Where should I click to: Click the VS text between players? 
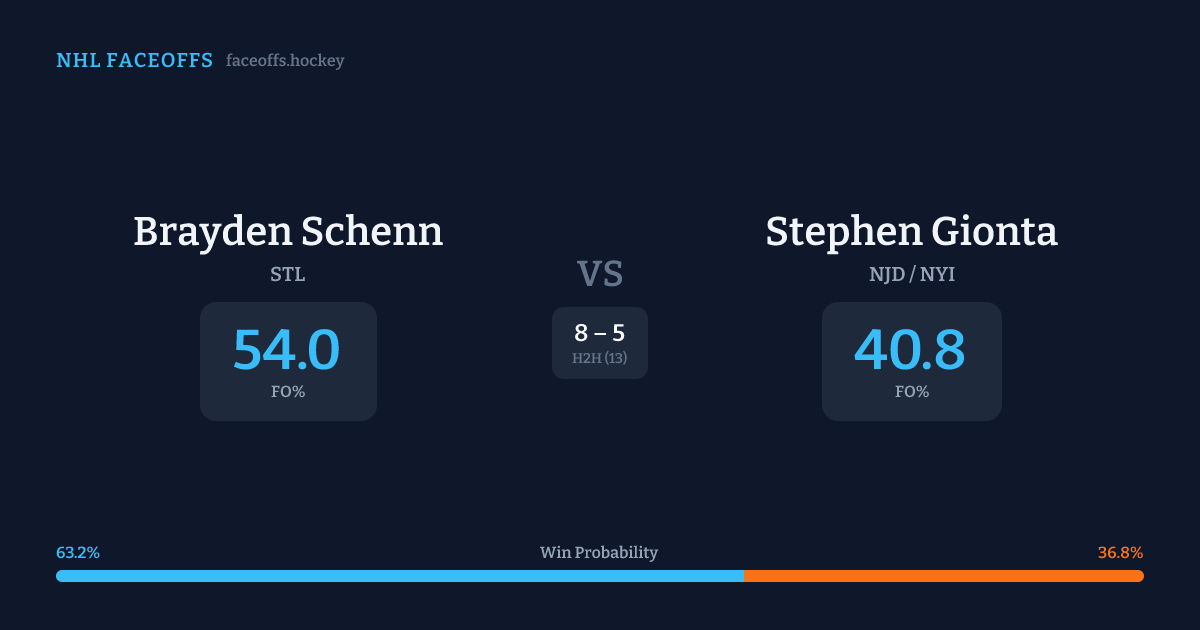(x=600, y=273)
